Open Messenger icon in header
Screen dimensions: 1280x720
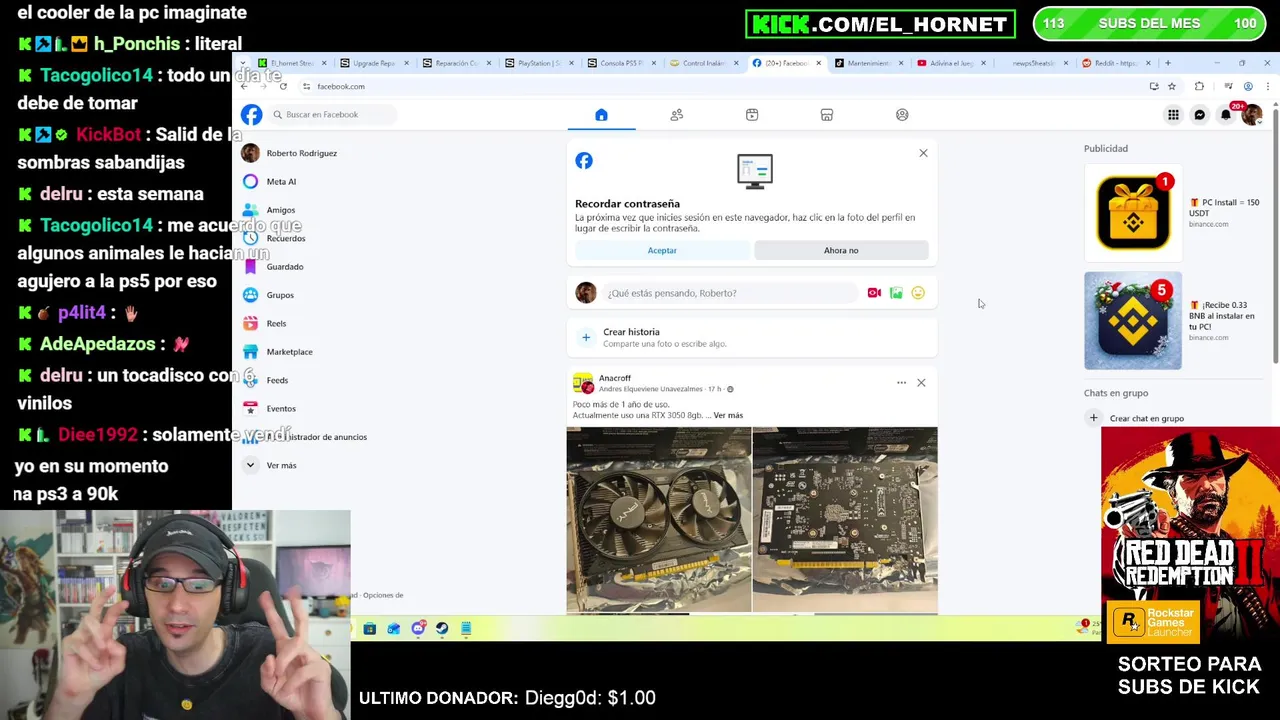pyautogui.click(x=1200, y=115)
